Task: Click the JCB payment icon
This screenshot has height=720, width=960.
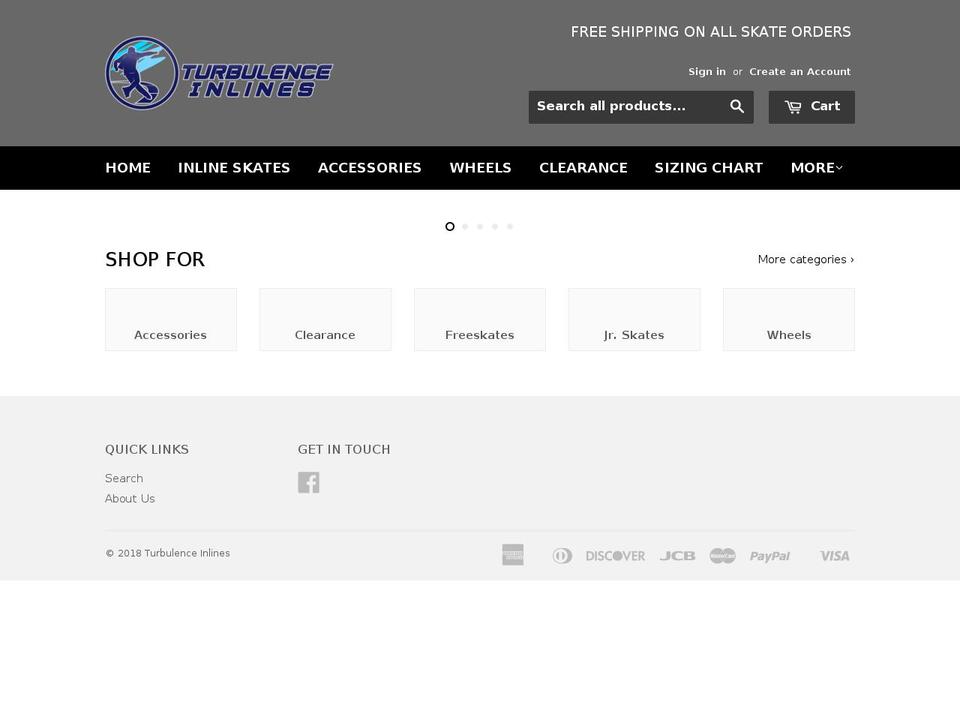Action: click(677, 556)
